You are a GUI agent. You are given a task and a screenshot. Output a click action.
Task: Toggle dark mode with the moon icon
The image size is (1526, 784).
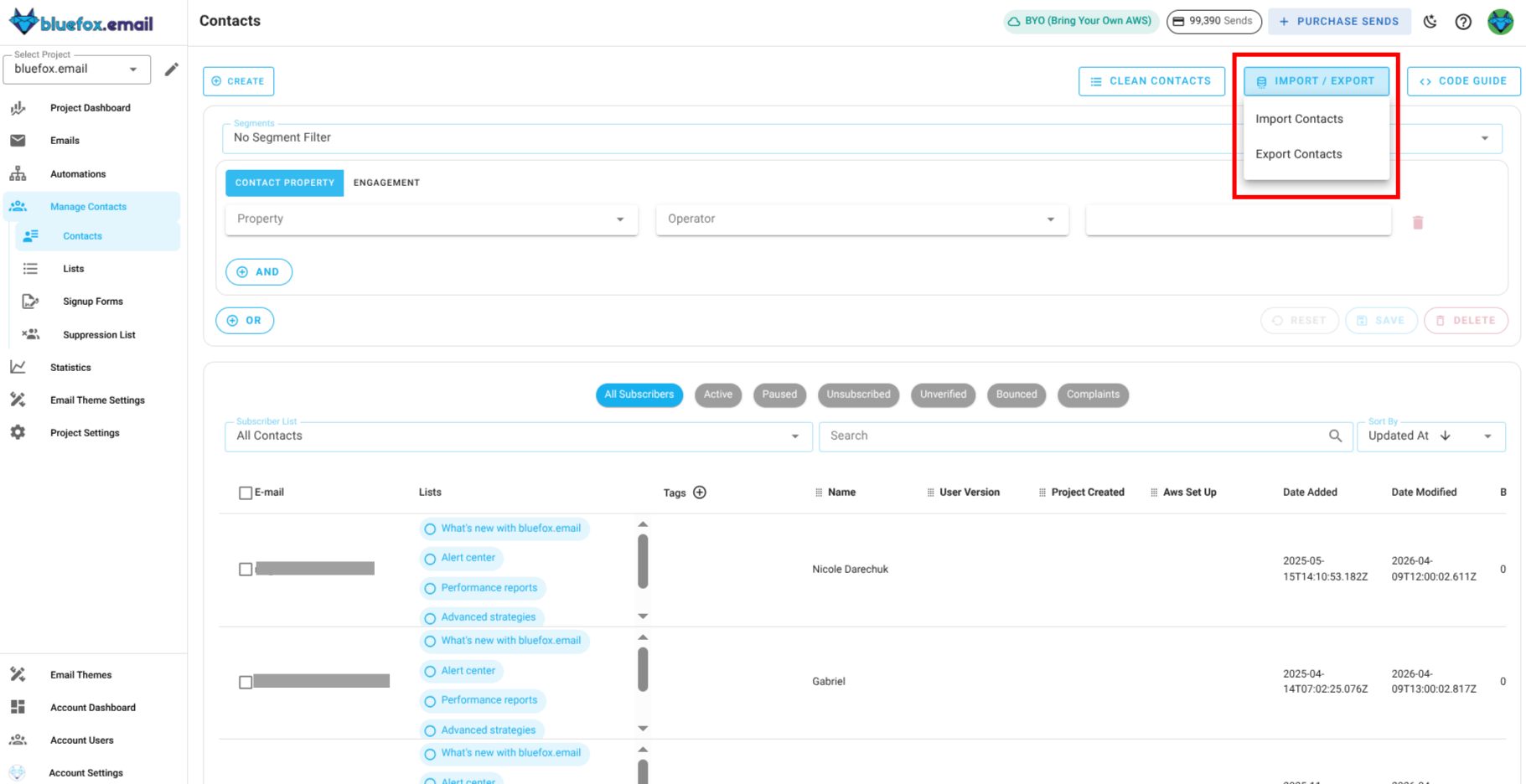click(1430, 21)
